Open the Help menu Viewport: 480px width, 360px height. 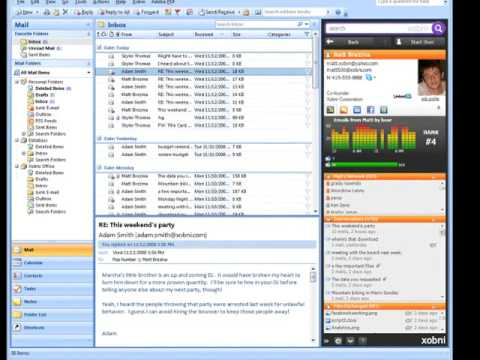pos(121,2)
